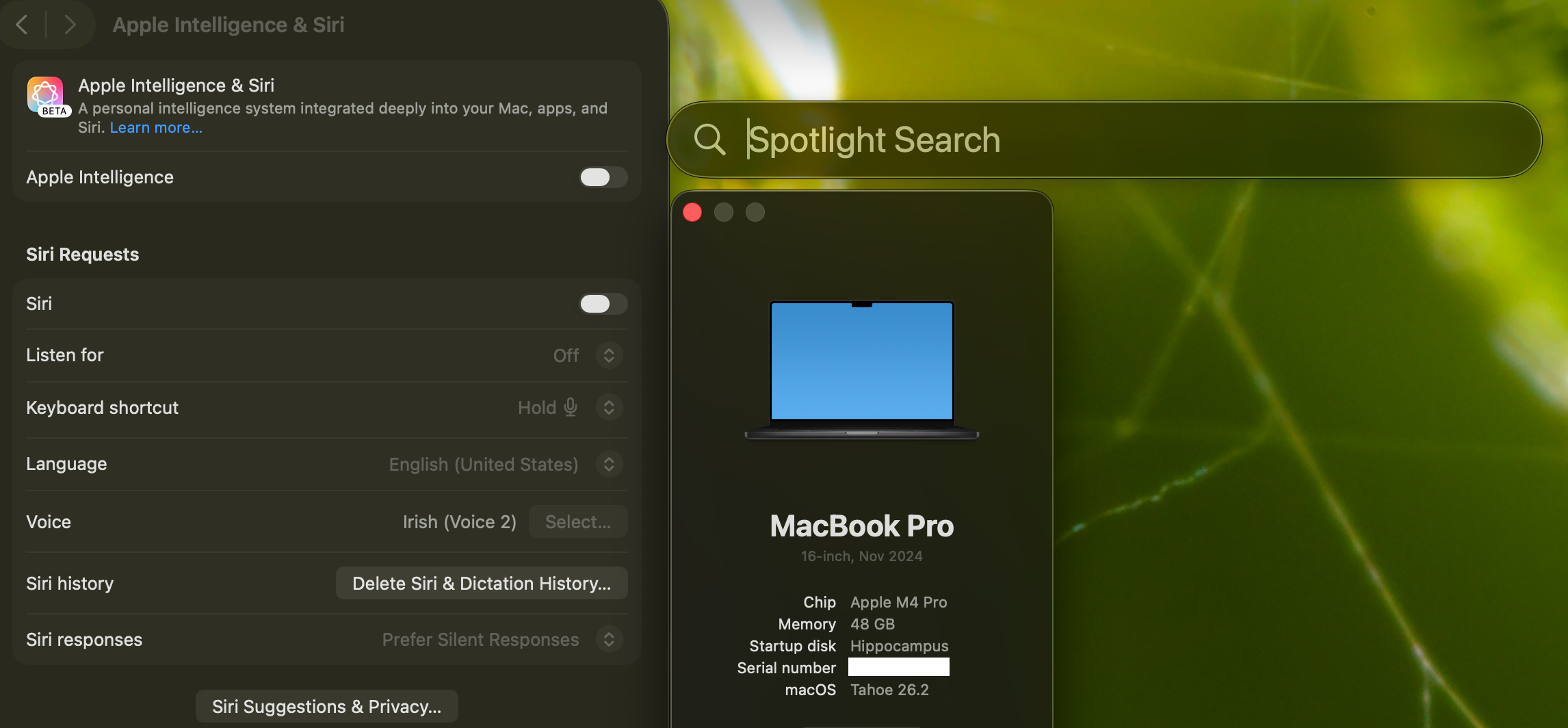Open the Language dropdown
This screenshot has width=1568, height=728.
609,465
